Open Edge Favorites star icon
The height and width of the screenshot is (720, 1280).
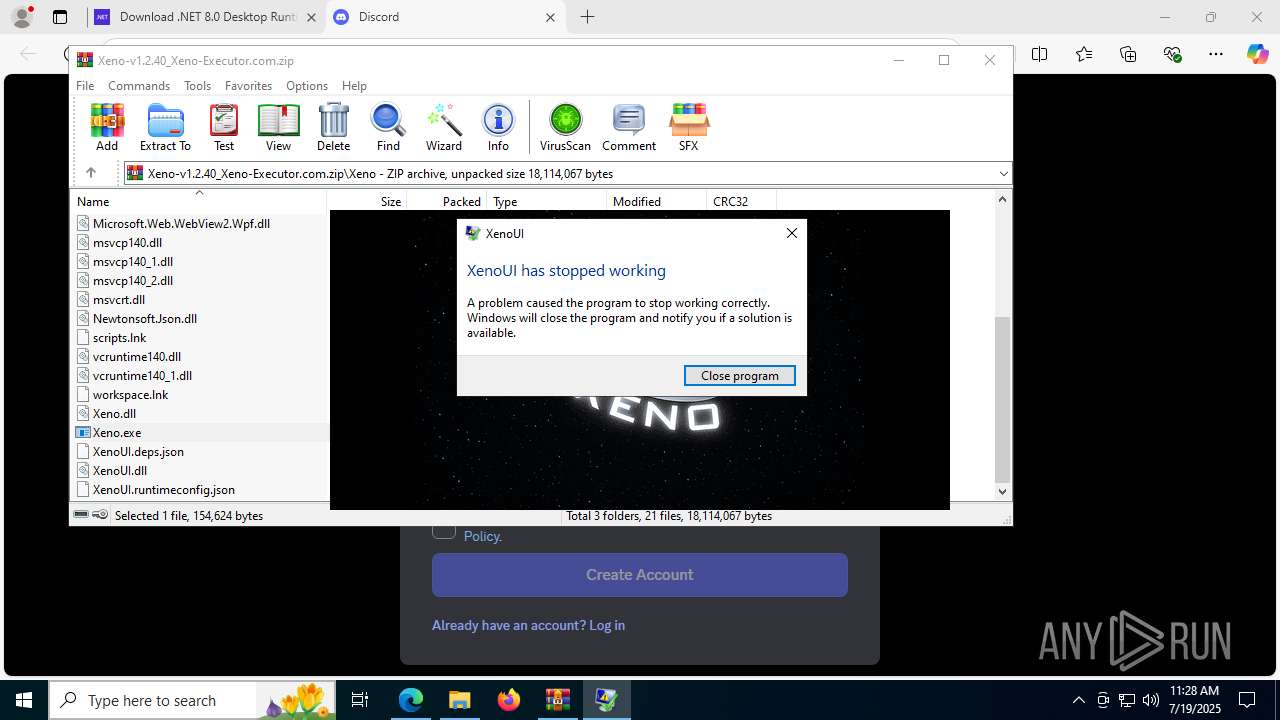point(1084,54)
